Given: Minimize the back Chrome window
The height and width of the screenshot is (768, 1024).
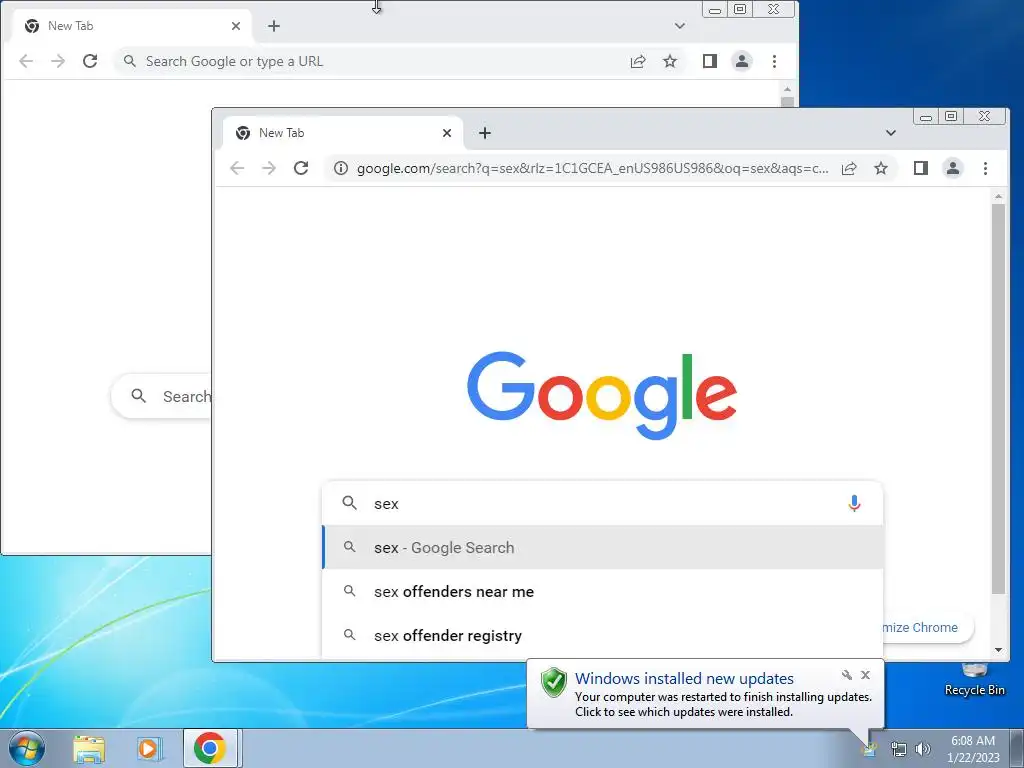Looking at the screenshot, I should pyautogui.click(x=715, y=9).
